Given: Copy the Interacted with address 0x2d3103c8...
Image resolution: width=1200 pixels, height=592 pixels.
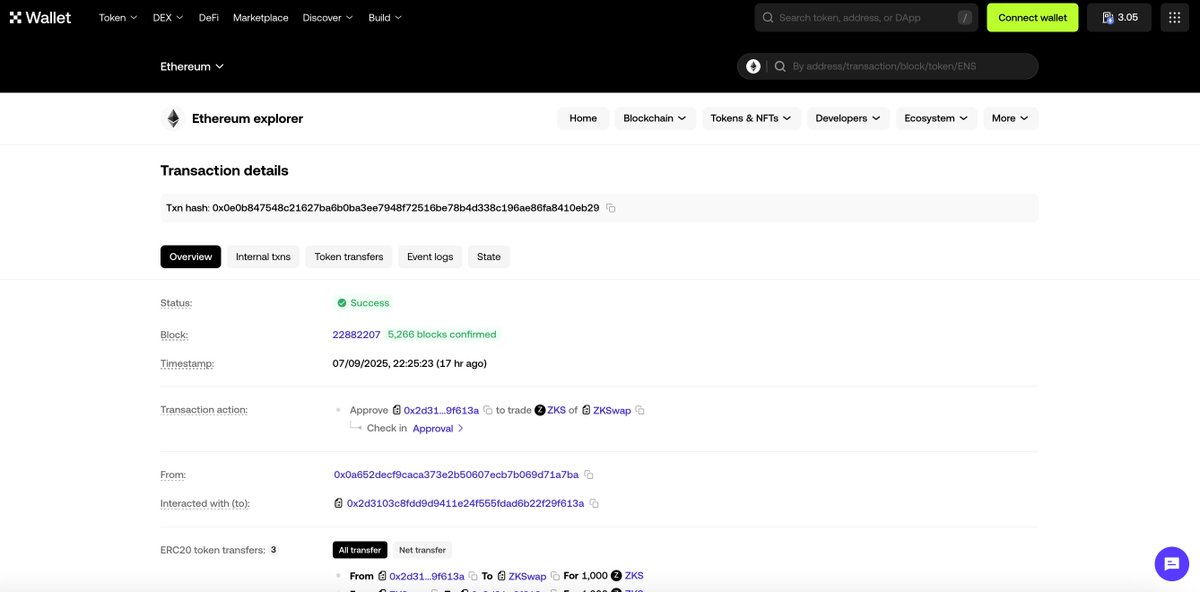Looking at the screenshot, I should 594,503.
